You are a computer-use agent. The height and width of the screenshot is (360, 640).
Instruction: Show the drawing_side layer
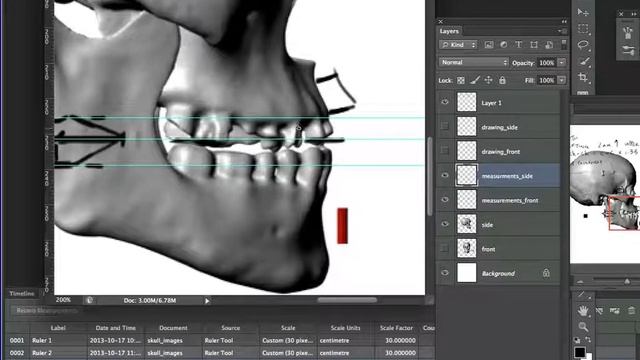pyautogui.click(x=445, y=127)
